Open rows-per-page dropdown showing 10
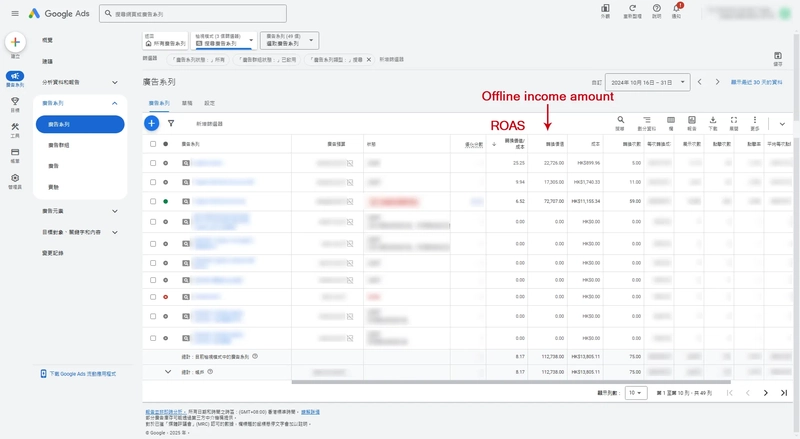Image resolution: width=800 pixels, height=439 pixels. pos(636,393)
